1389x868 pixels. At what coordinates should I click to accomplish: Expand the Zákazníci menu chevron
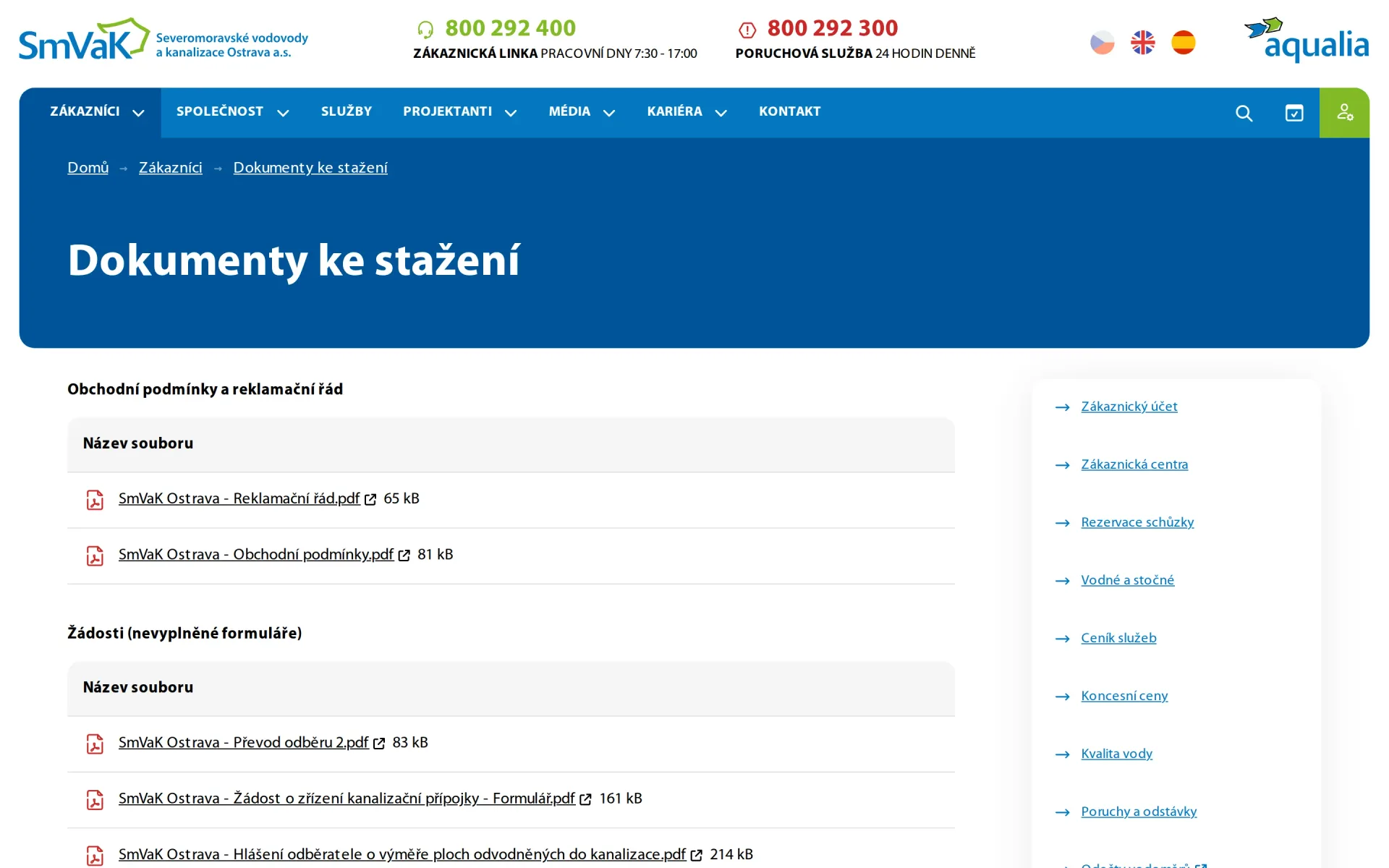point(138,113)
